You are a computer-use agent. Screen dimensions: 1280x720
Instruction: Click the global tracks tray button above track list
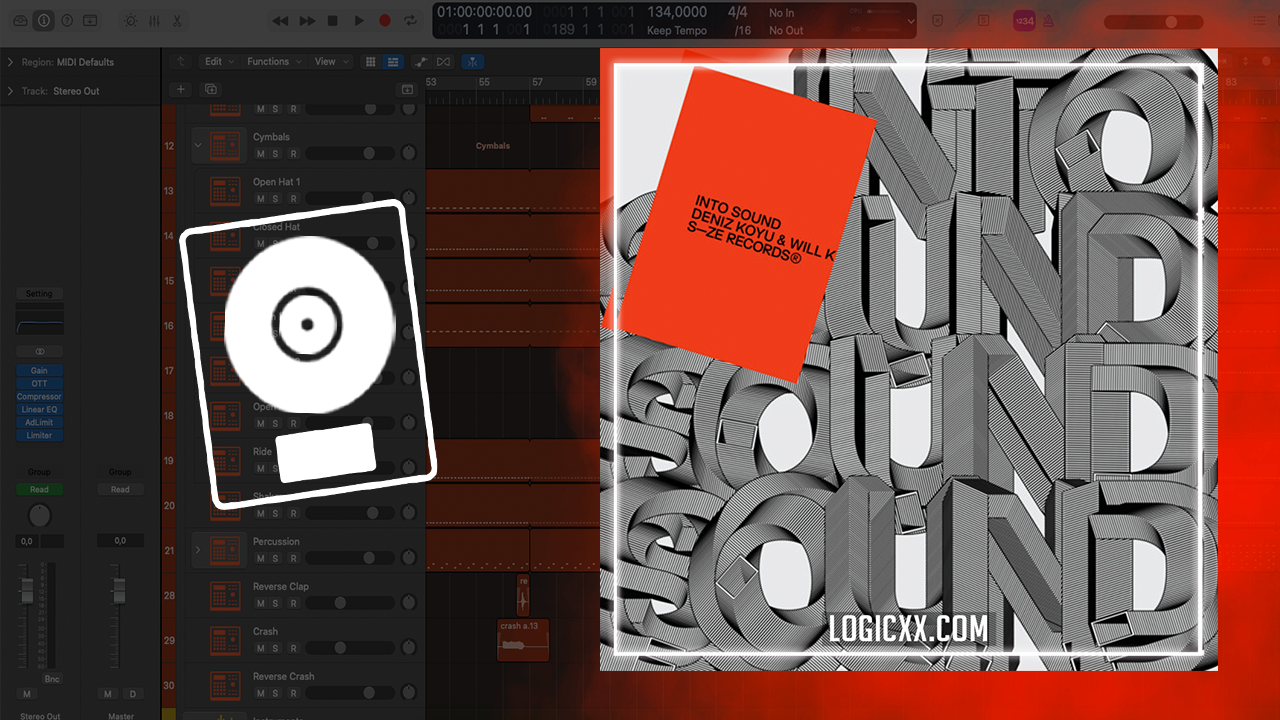coord(407,89)
